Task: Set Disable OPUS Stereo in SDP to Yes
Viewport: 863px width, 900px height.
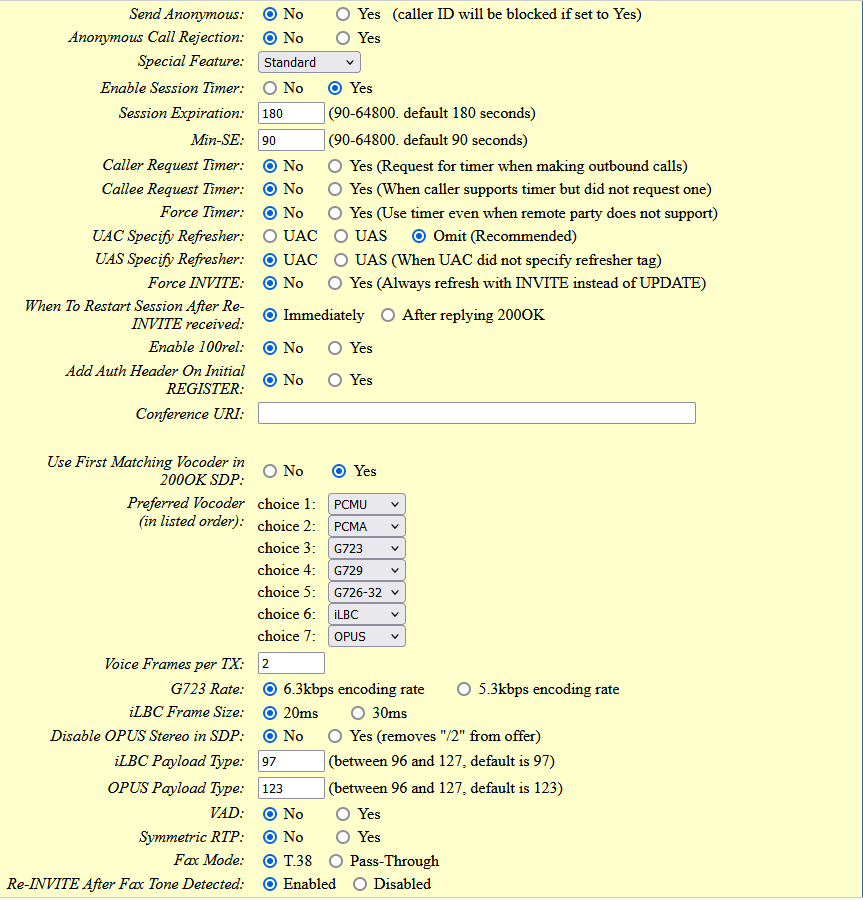Action: pyautogui.click(x=335, y=736)
